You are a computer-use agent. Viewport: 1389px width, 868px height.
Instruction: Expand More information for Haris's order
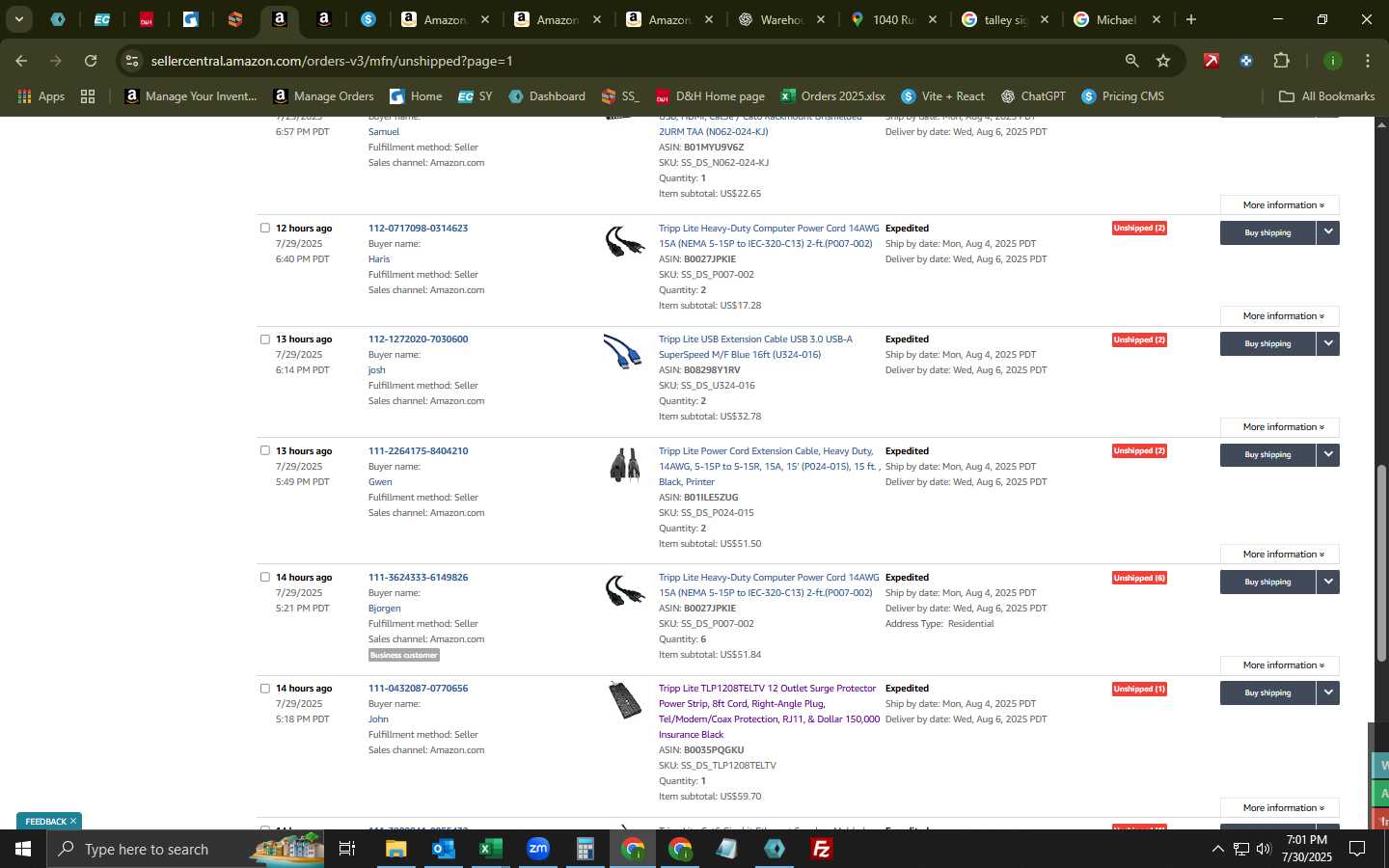click(x=1280, y=316)
